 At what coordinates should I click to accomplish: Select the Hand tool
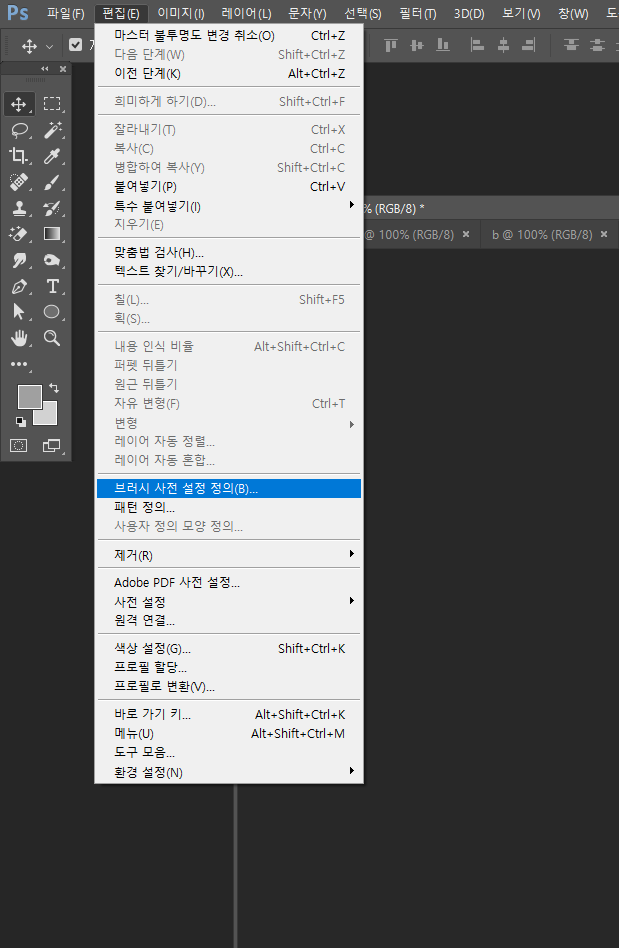(x=19, y=338)
